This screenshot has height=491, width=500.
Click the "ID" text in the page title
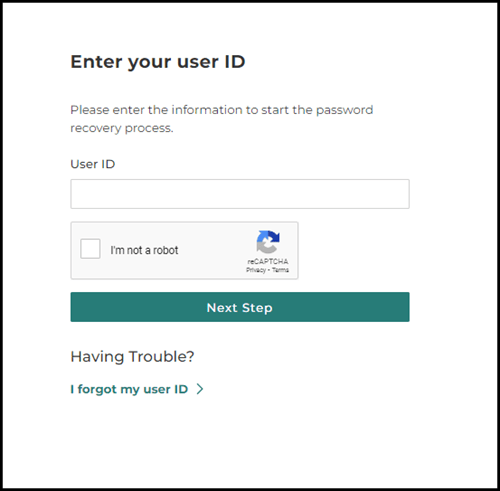[x=235, y=62]
